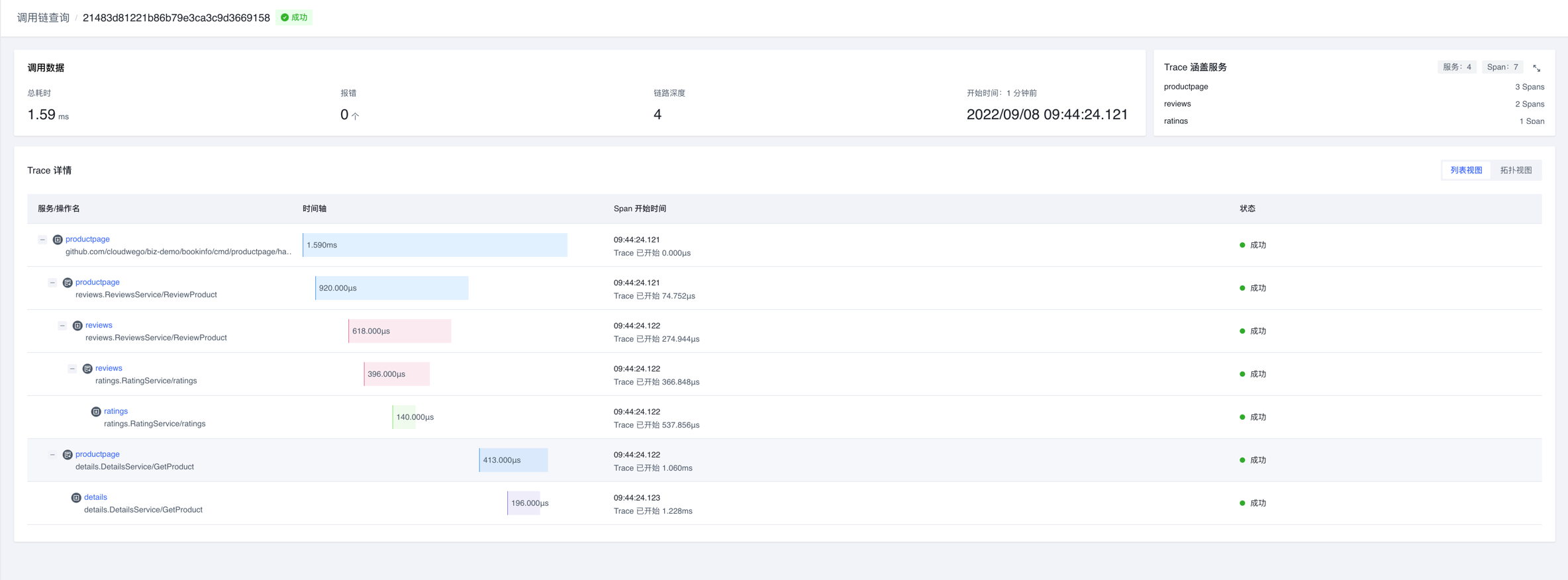Image resolution: width=1568 pixels, height=580 pixels.
Task: Open reviews link above reviews.ReviewsService/ReviewProduct
Action: (99, 325)
